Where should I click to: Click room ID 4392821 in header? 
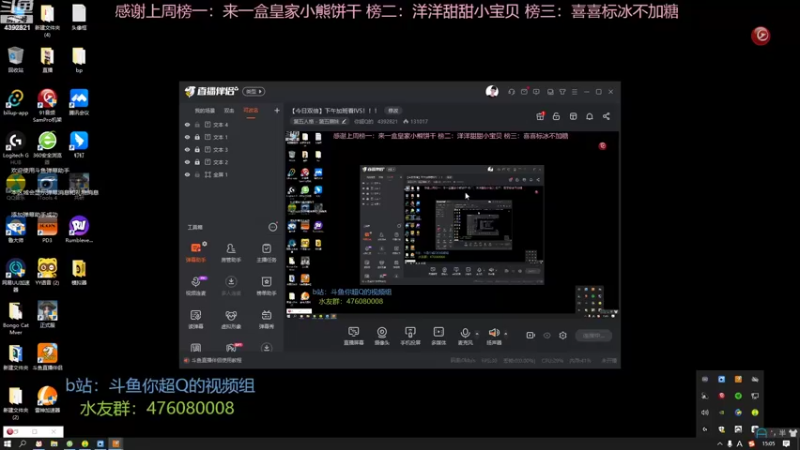pyautogui.click(x=387, y=121)
